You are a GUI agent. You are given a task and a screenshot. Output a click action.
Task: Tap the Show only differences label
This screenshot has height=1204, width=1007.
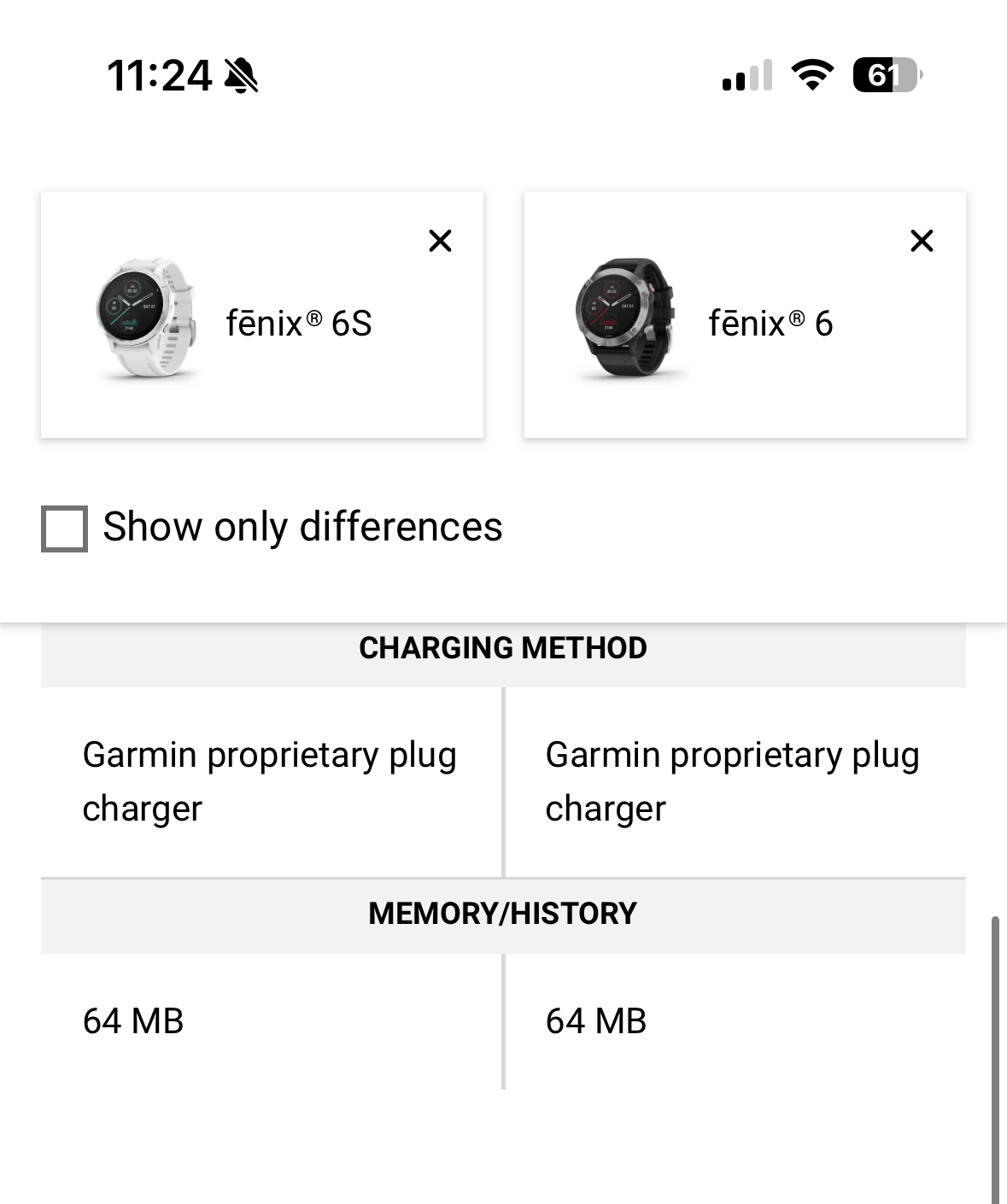pos(302,527)
